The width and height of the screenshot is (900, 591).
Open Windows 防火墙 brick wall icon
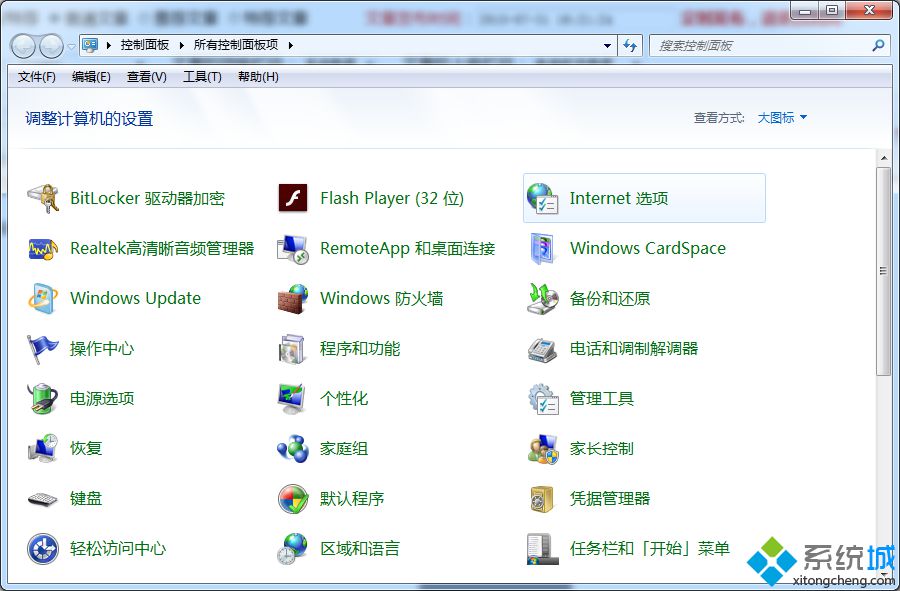click(293, 298)
